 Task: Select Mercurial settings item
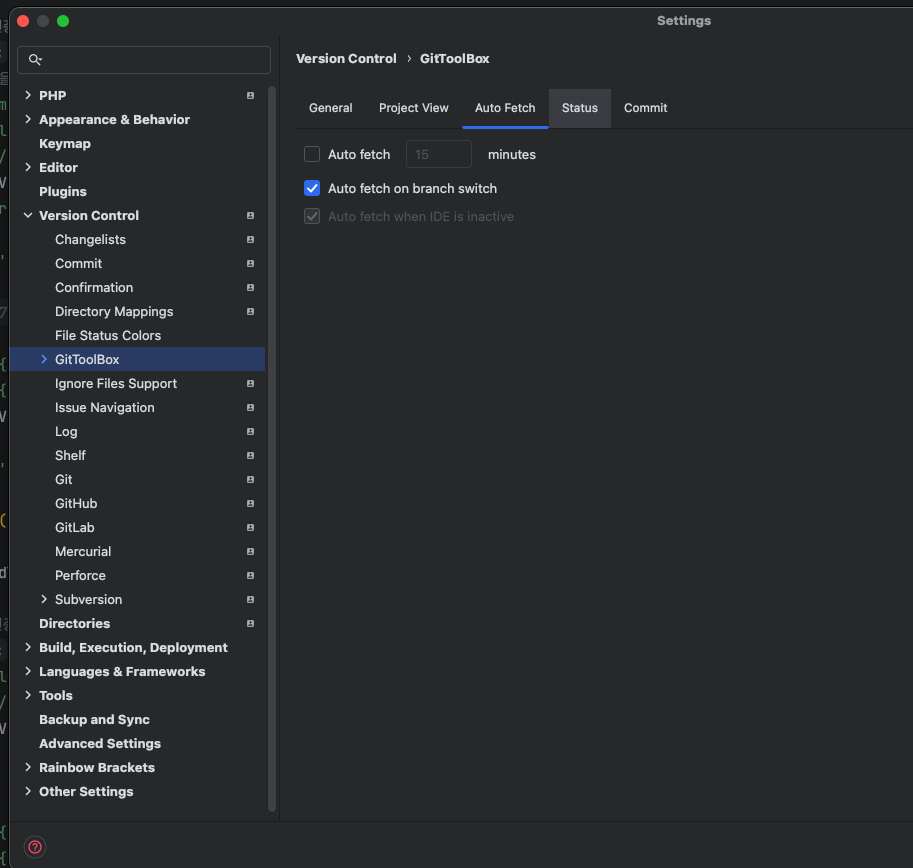coord(83,551)
